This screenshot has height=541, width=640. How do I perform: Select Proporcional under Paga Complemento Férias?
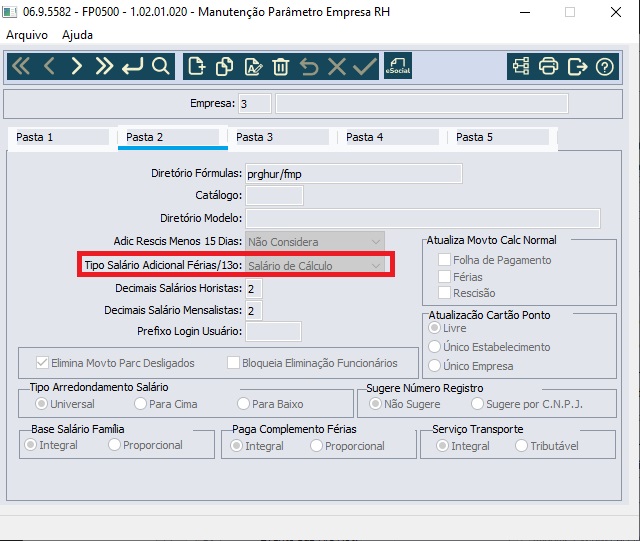[x=316, y=445]
